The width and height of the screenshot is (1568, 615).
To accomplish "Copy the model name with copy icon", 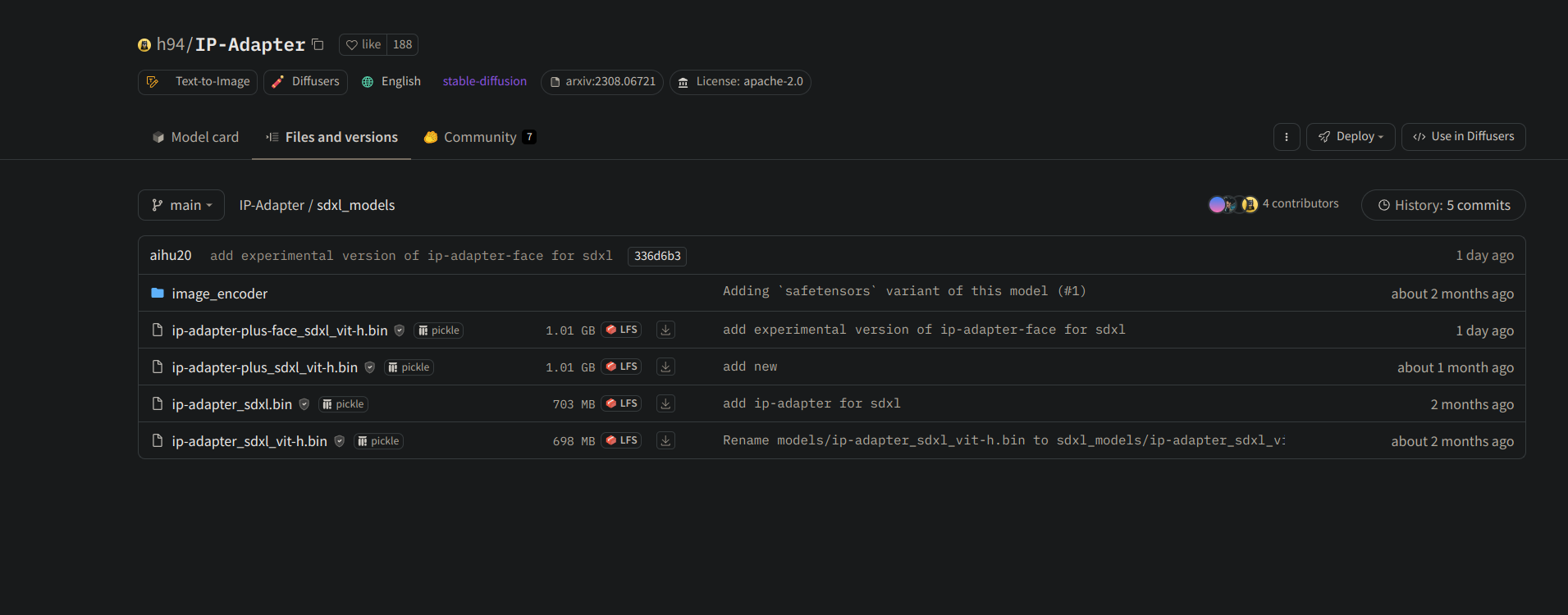I will click(x=318, y=44).
